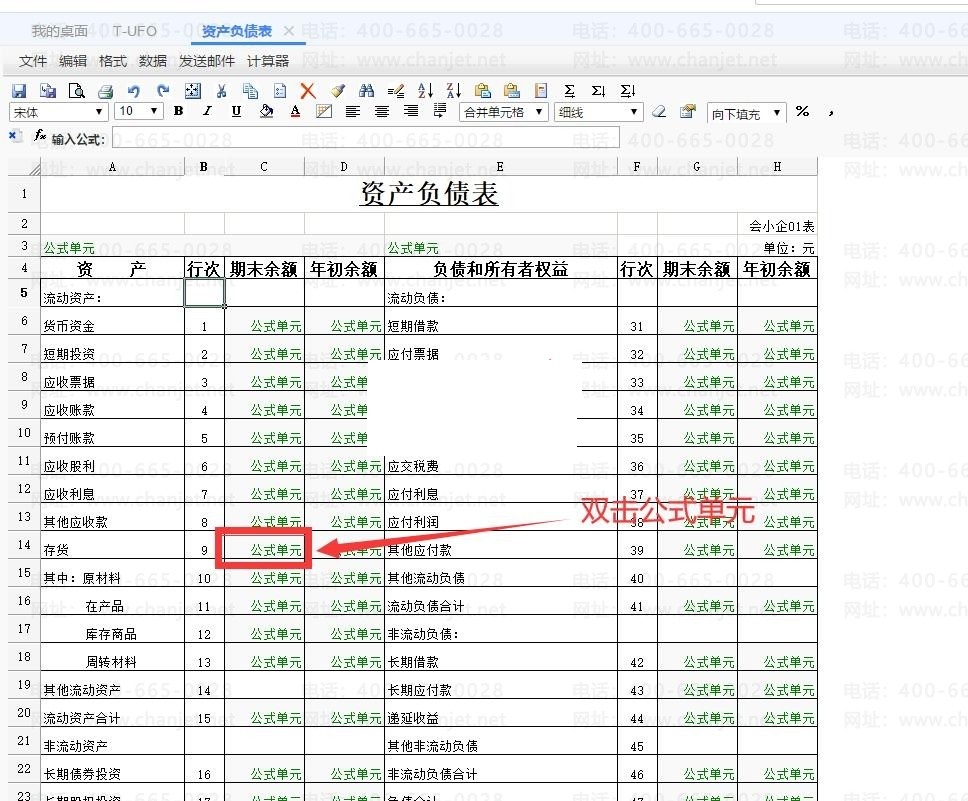
Task: Open the cell border style icon
Action: pyautogui.click(x=323, y=111)
